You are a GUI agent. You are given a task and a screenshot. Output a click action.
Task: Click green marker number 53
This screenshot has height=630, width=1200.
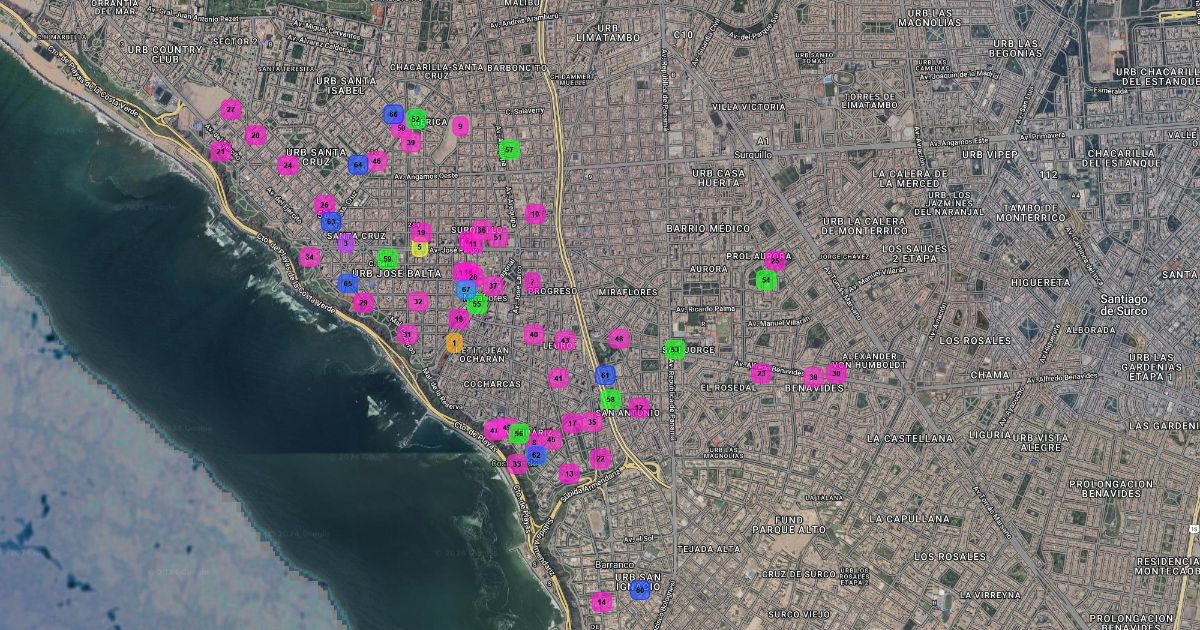click(675, 349)
